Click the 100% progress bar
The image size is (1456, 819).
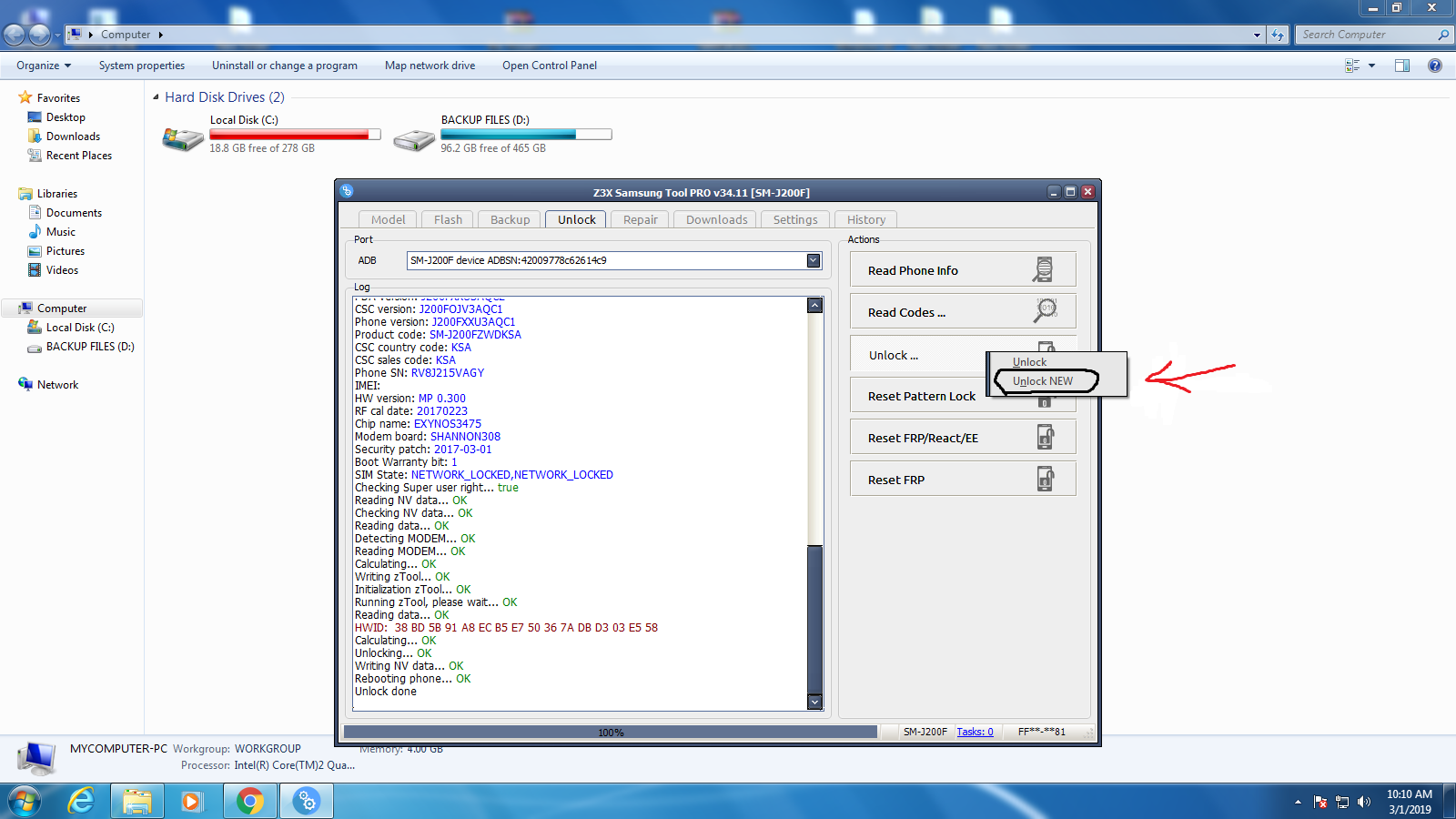(x=611, y=732)
